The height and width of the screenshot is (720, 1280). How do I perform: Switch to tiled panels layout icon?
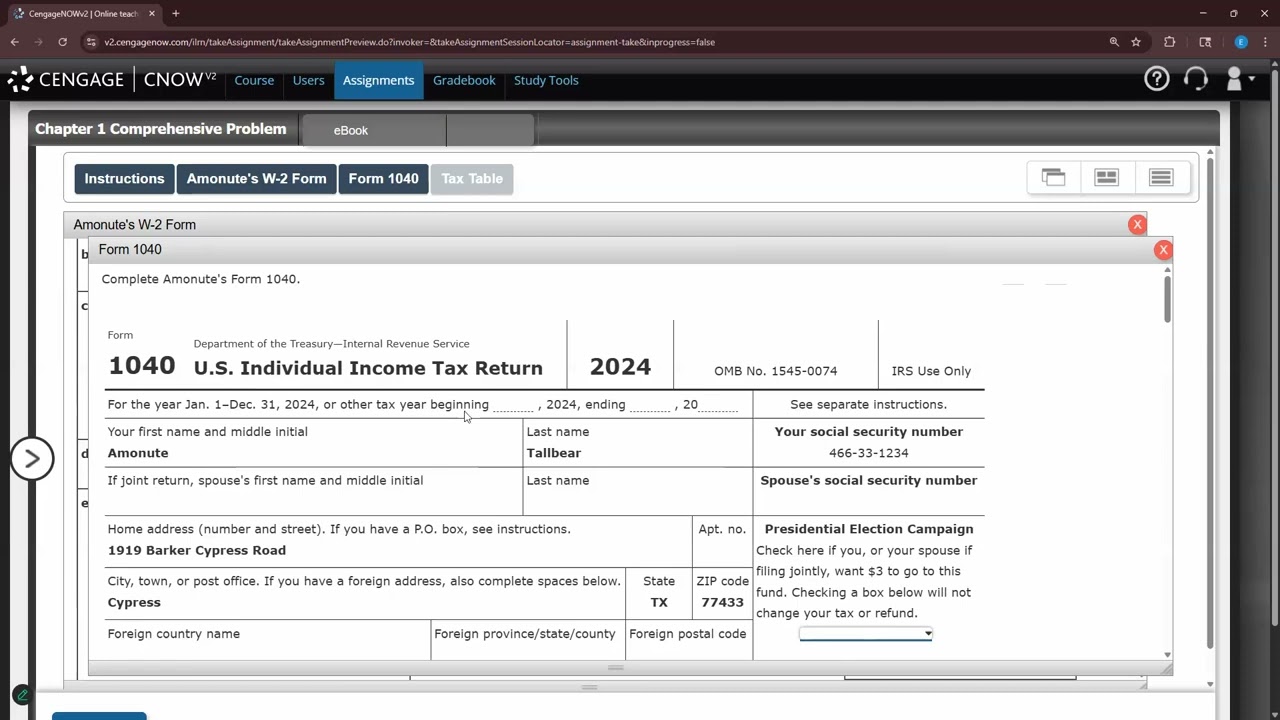click(1107, 177)
